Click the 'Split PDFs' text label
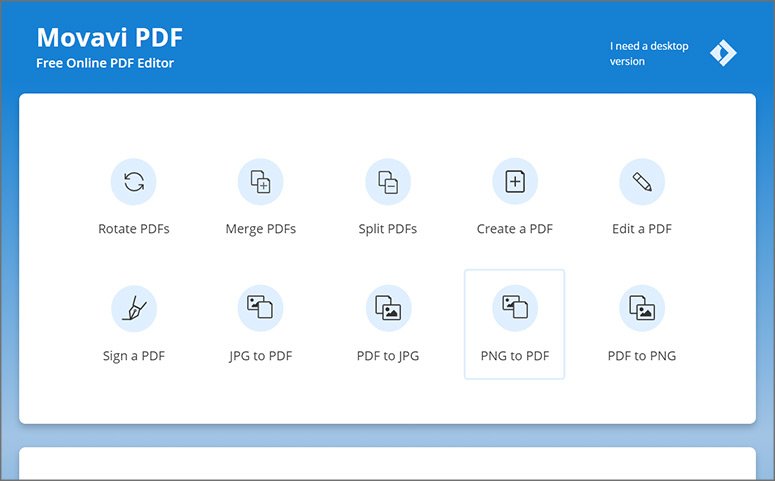Screen dimensions: 775x481 [x=388, y=229]
